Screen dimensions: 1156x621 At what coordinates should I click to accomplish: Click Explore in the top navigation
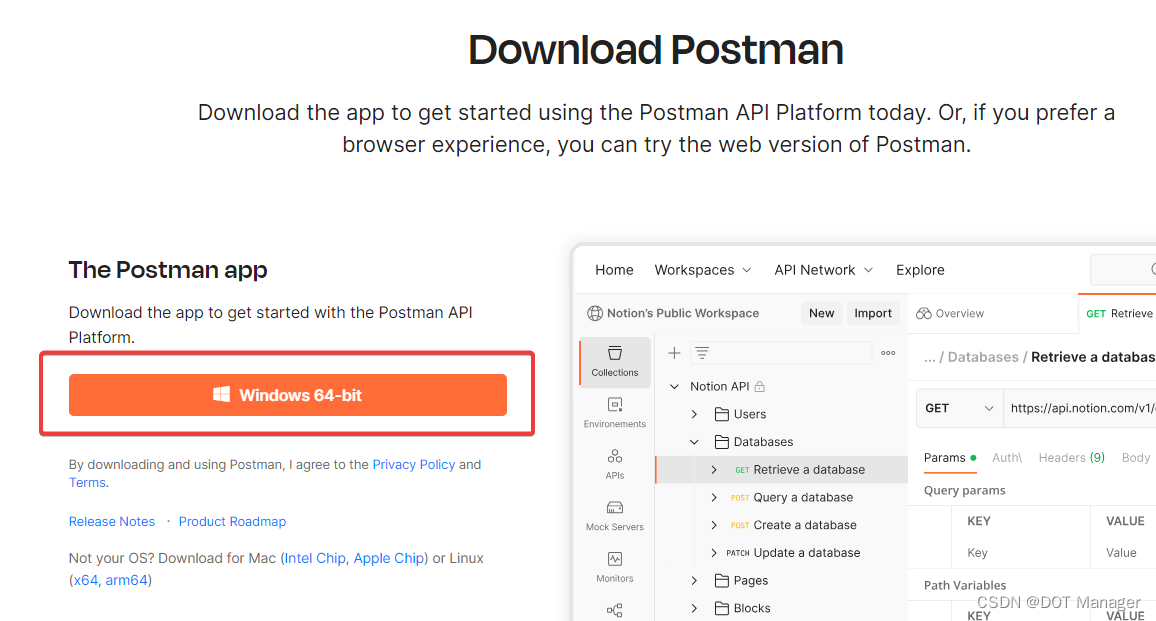(920, 270)
